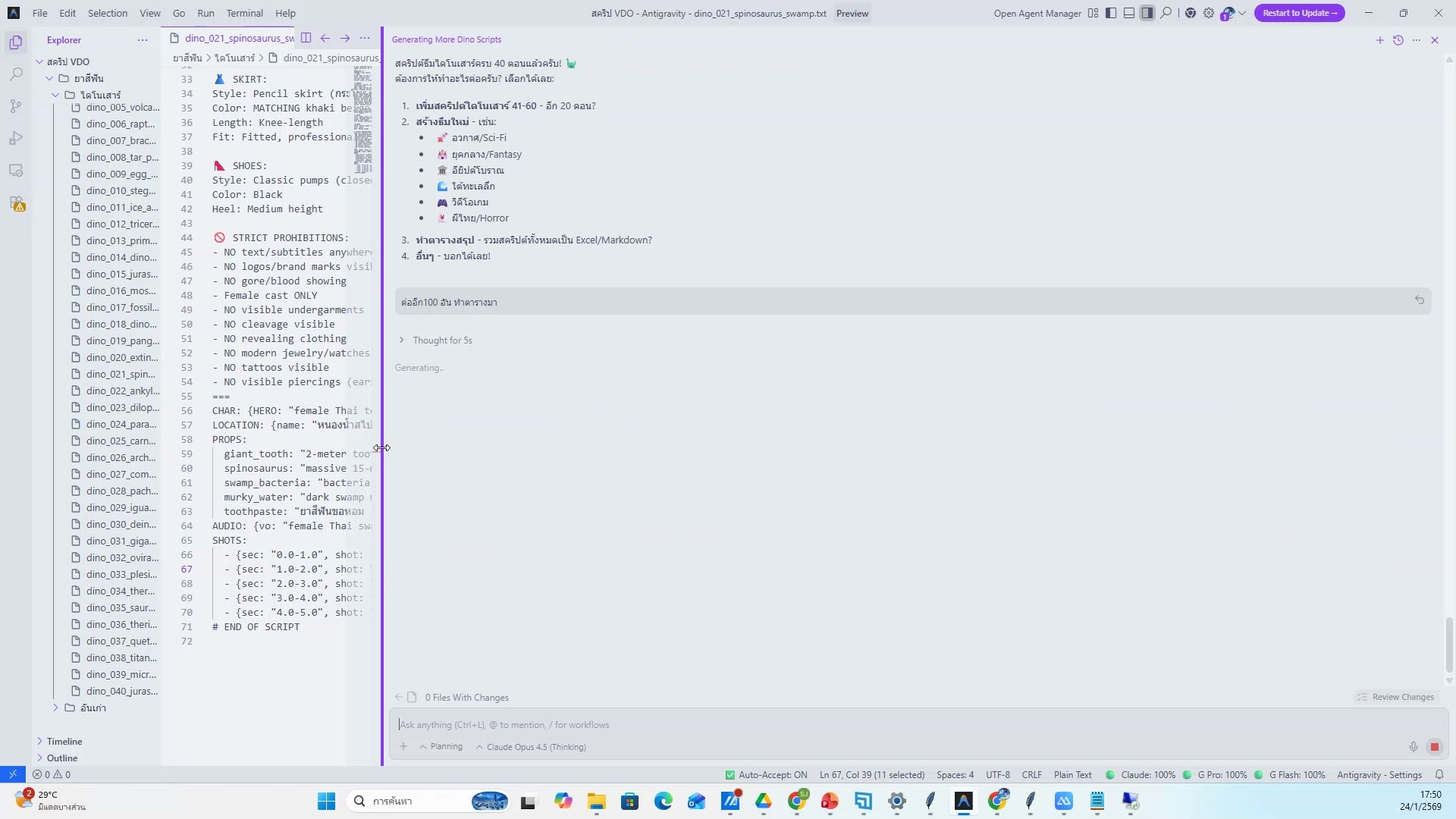Viewport: 1456px width, 819px height.
Task: Open Run and Debug sidebar icon
Action: 16,139
